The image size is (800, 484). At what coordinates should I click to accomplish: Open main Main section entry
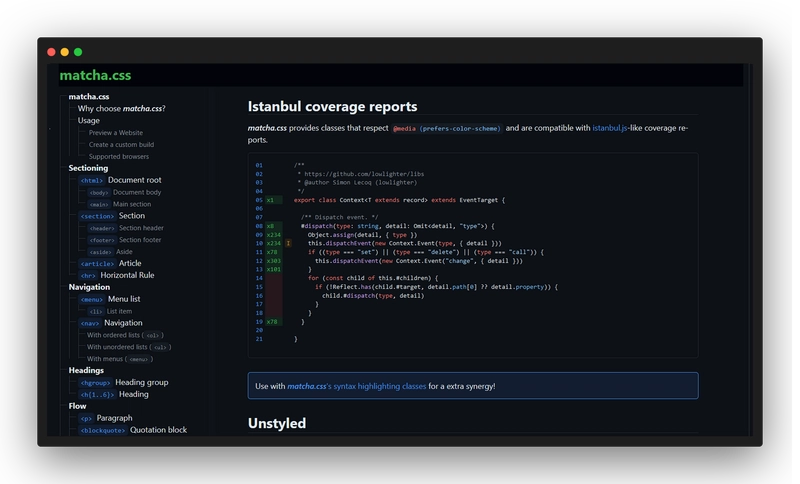pyautogui.click(x=119, y=204)
